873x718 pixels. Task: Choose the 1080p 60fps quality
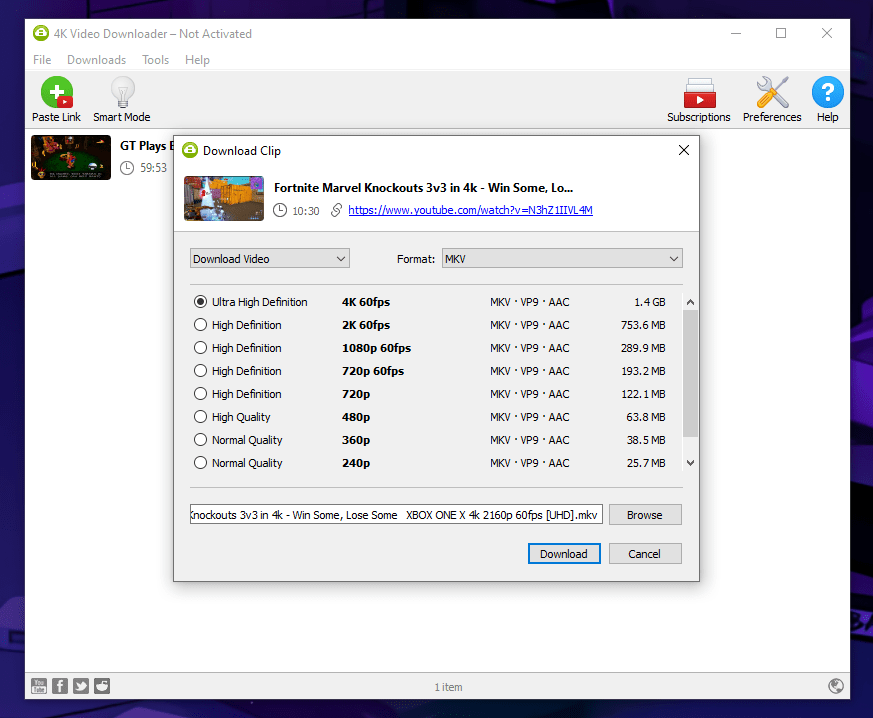201,347
